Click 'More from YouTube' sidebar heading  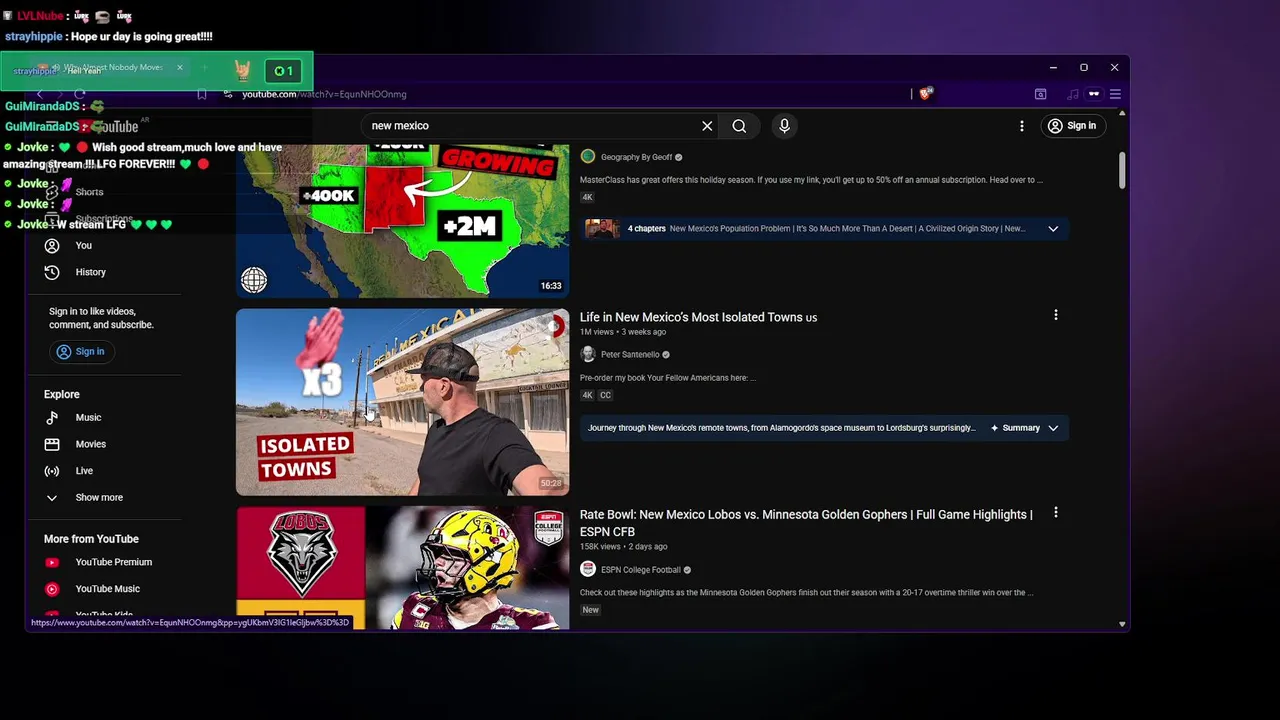[x=91, y=539]
